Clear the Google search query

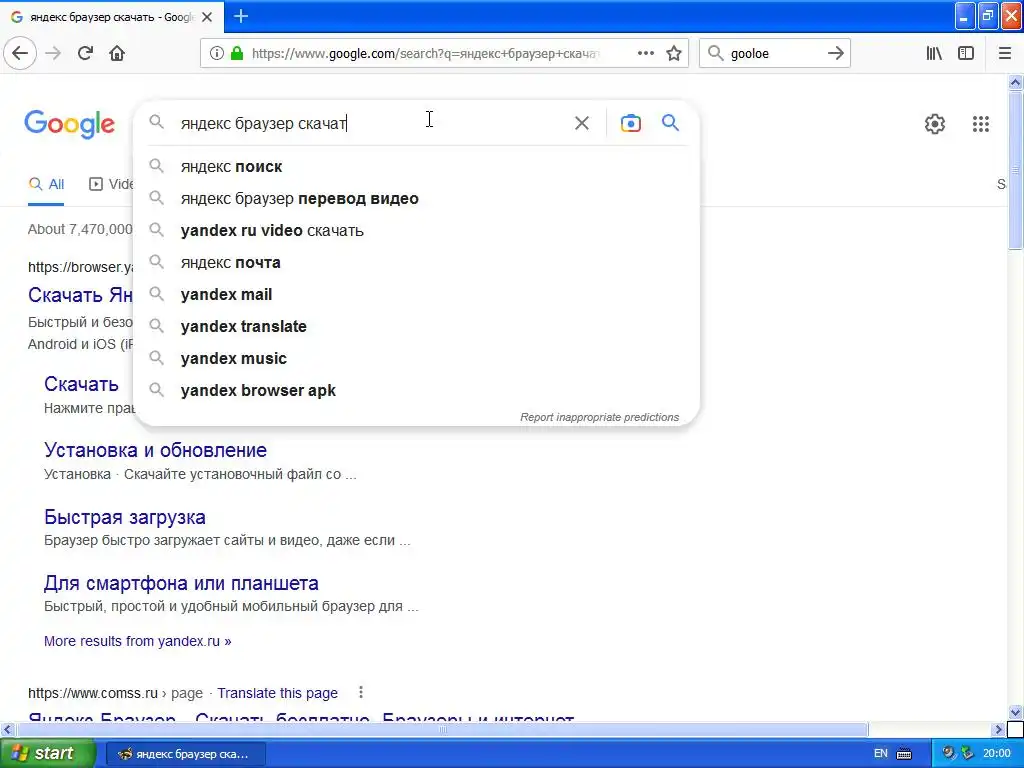click(582, 123)
